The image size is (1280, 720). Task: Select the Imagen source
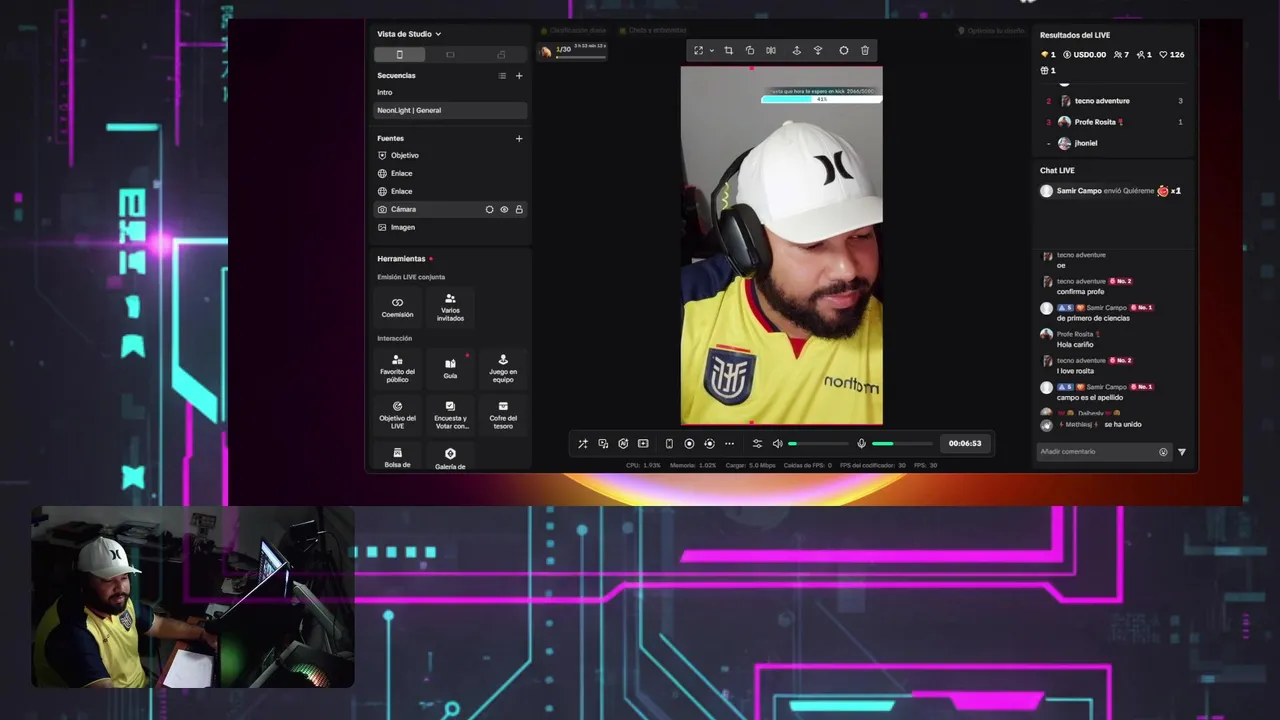pos(450,227)
